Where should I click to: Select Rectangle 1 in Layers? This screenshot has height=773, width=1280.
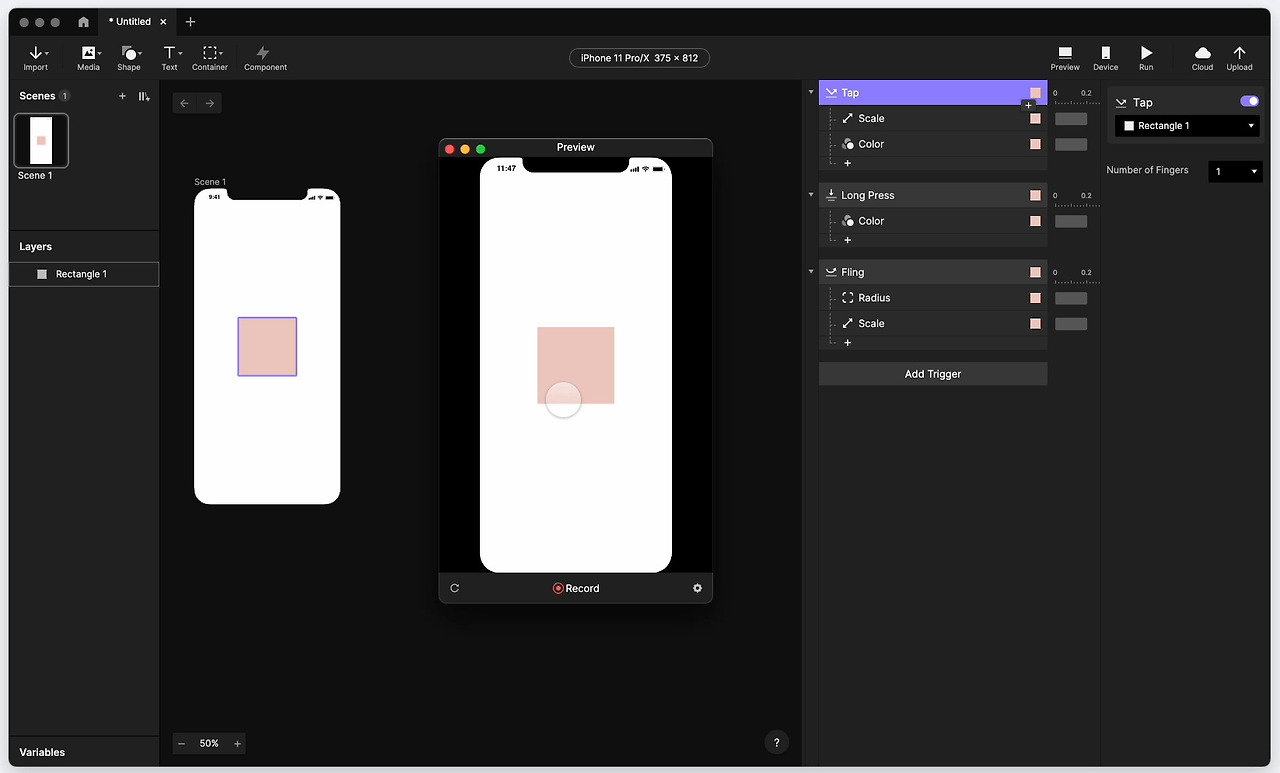click(84, 274)
